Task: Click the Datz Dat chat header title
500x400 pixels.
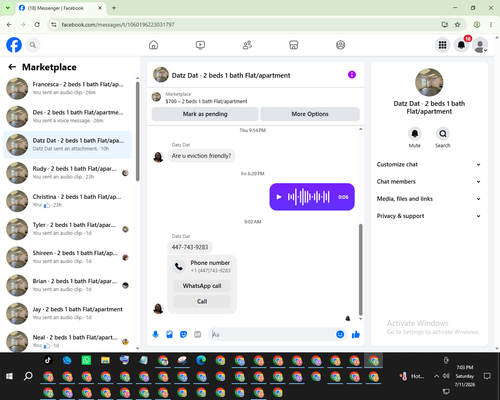Action: point(231,75)
